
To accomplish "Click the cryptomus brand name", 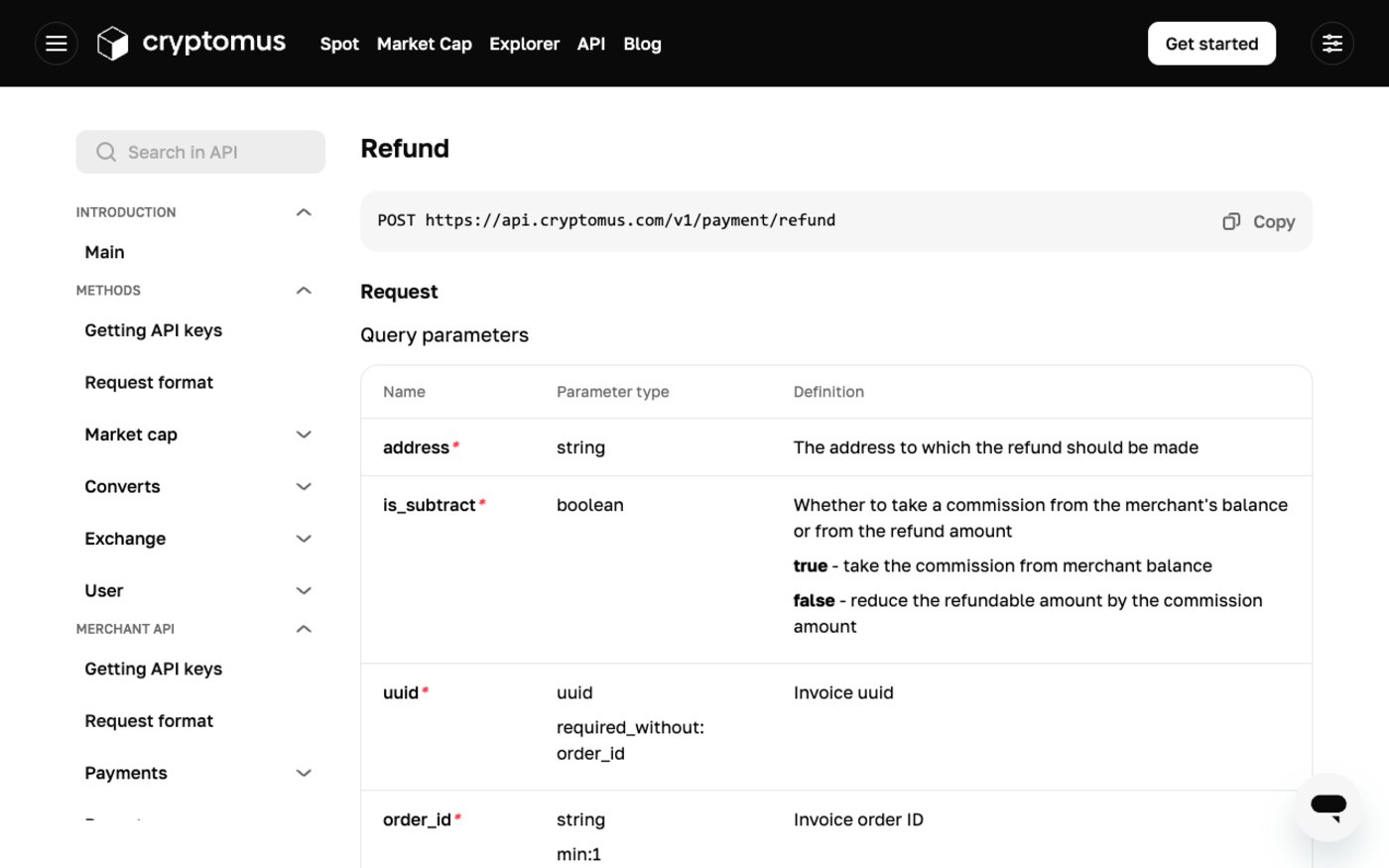I will point(214,43).
